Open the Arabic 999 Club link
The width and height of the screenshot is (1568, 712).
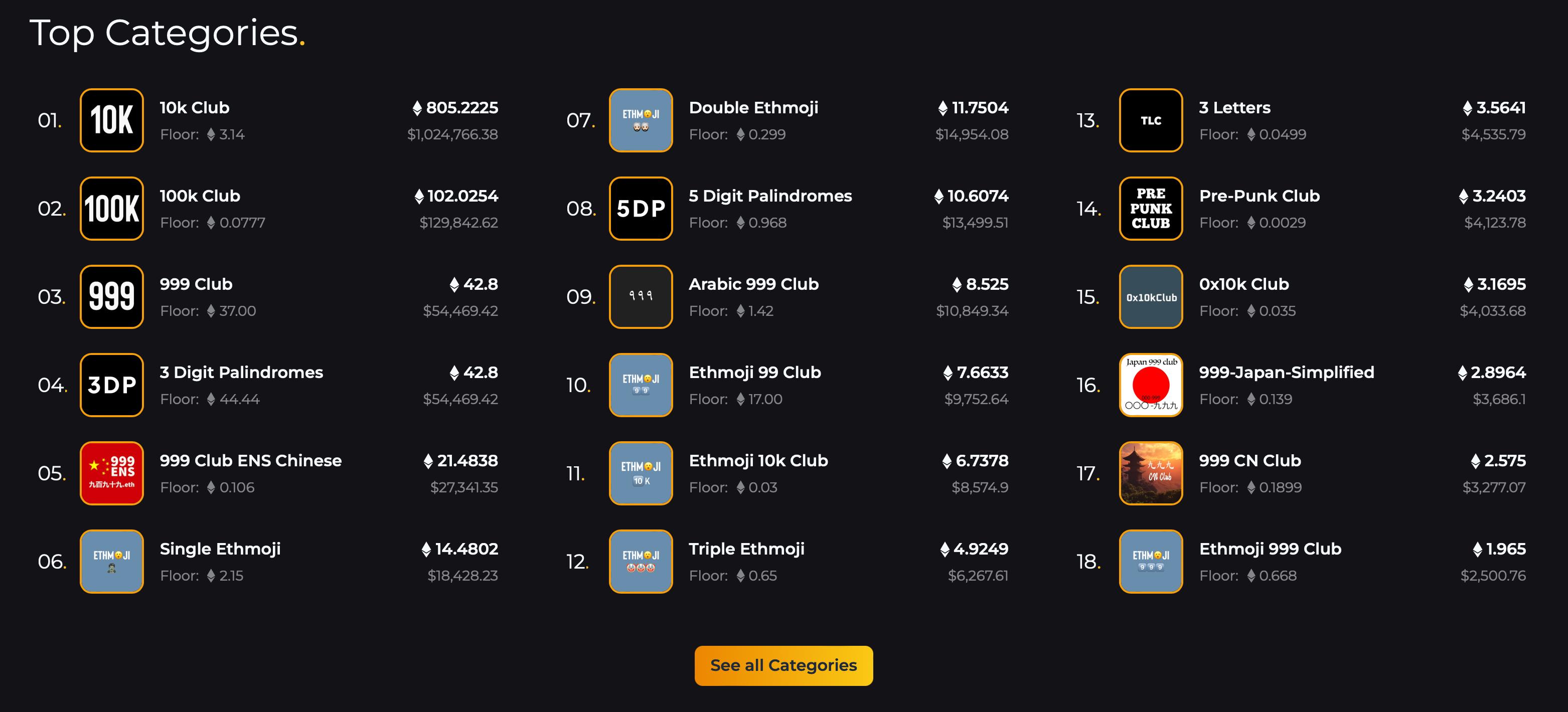pos(753,284)
